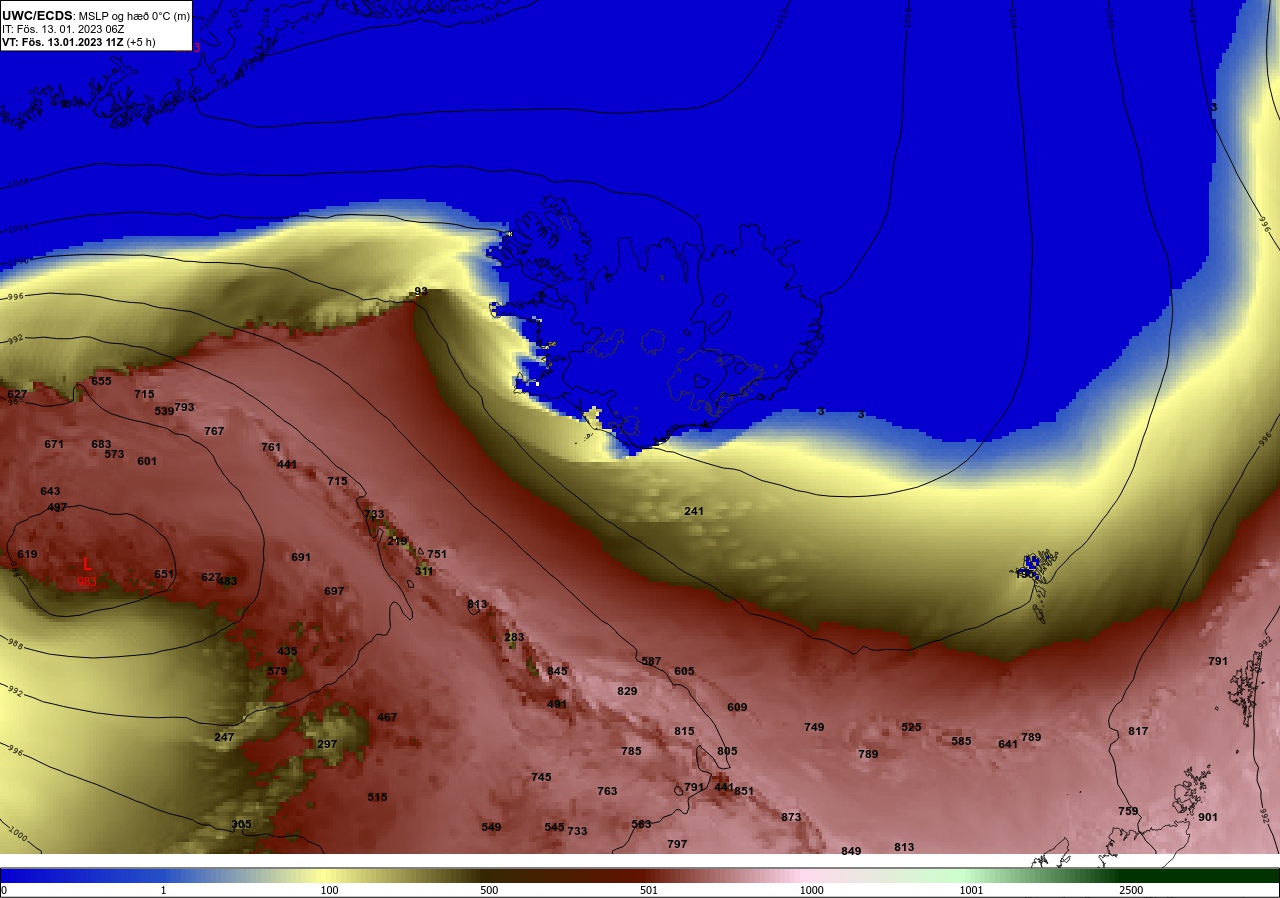
Task: Click the 749 height value
Action: pos(814,727)
